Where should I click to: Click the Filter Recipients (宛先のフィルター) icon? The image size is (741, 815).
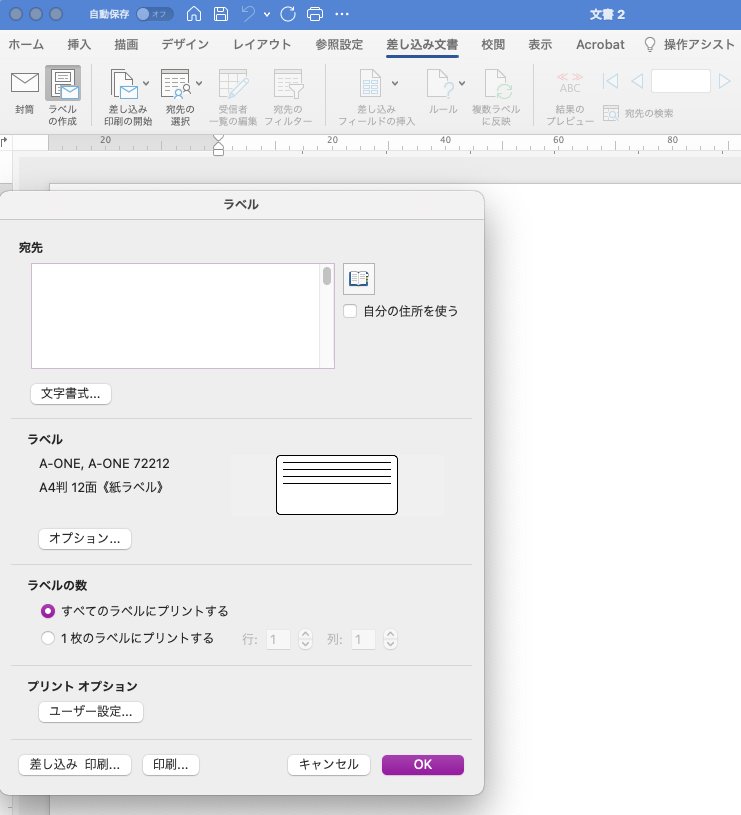pos(288,84)
